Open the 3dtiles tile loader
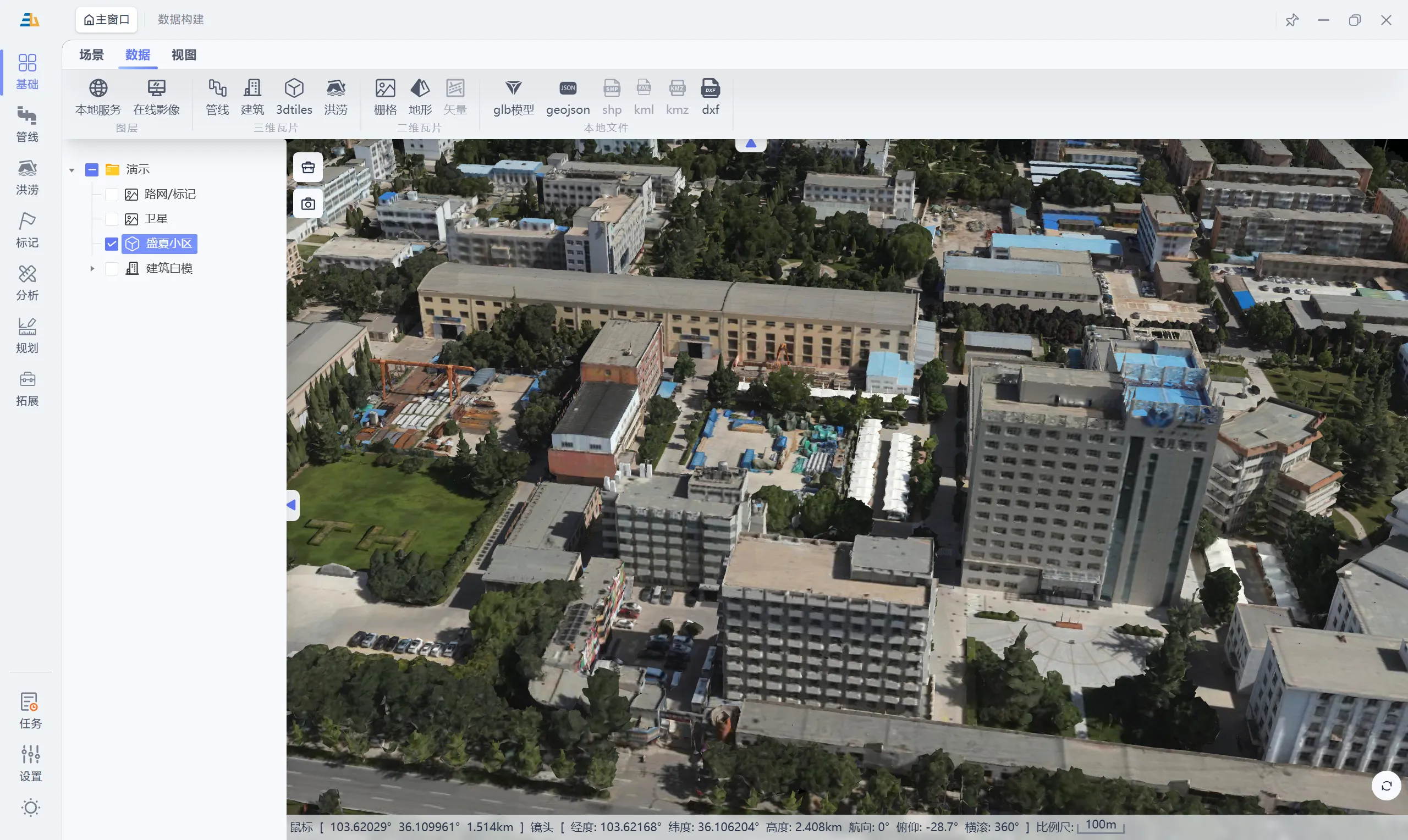This screenshot has height=840, width=1408. tap(294, 96)
